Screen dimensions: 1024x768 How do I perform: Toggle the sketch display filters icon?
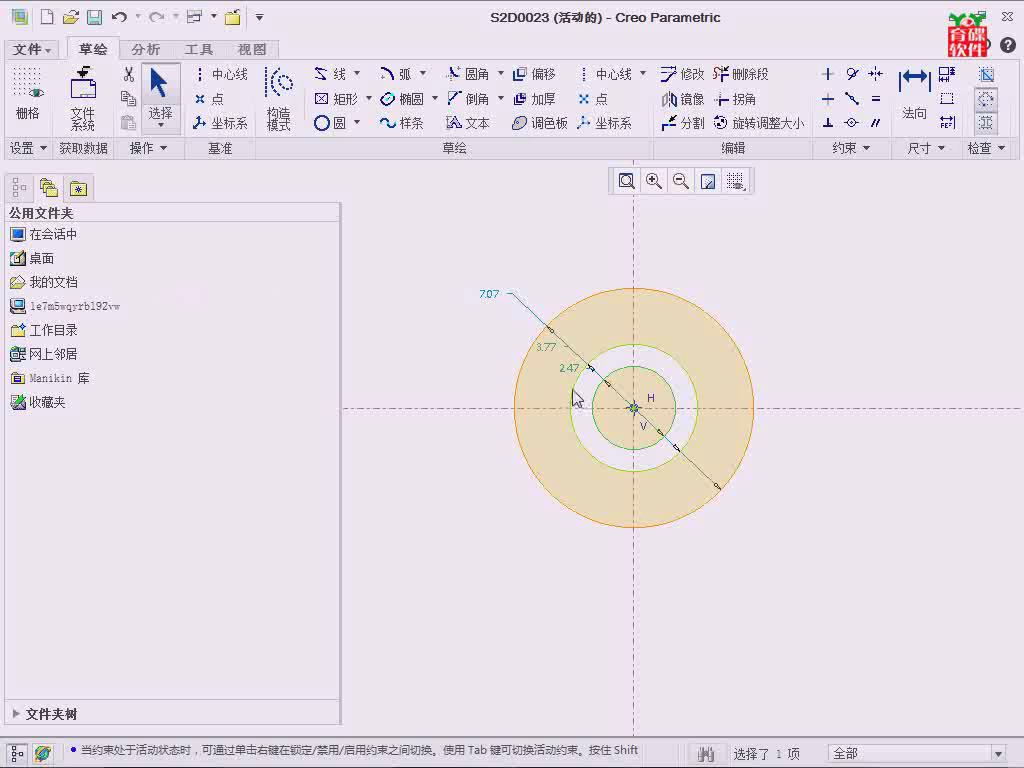735,181
